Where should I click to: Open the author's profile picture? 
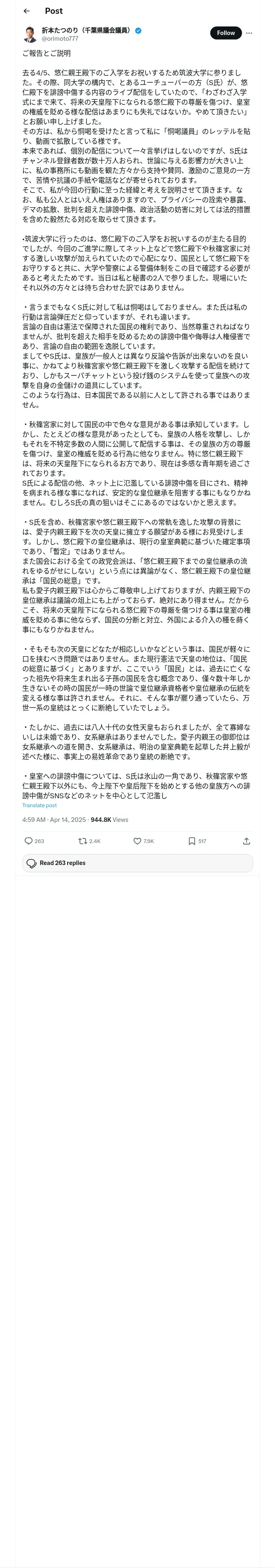click(30, 34)
